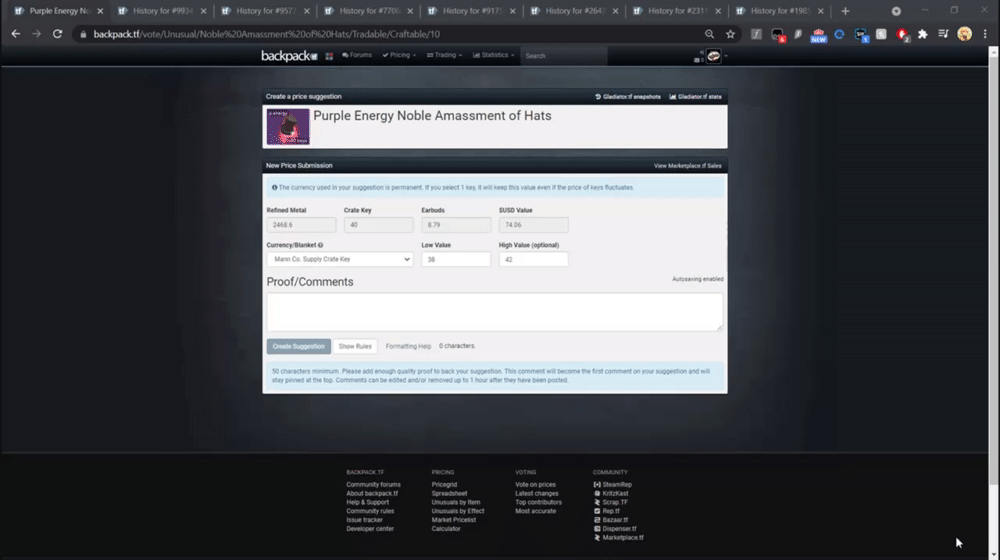This screenshot has height=560, width=1000.
Task: Open the Issue tracker footer link
Action: (x=364, y=520)
